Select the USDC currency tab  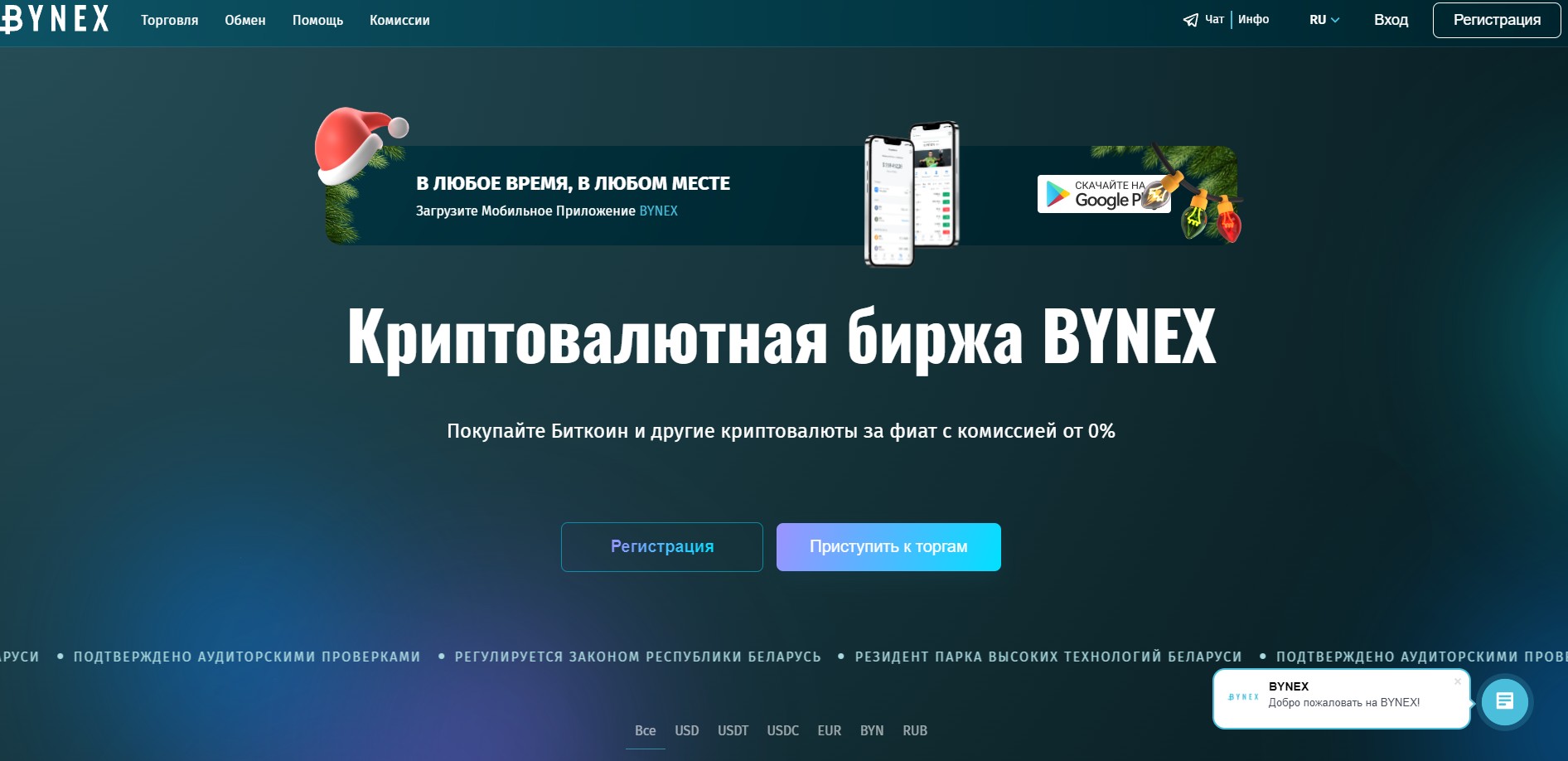coord(782,730)
